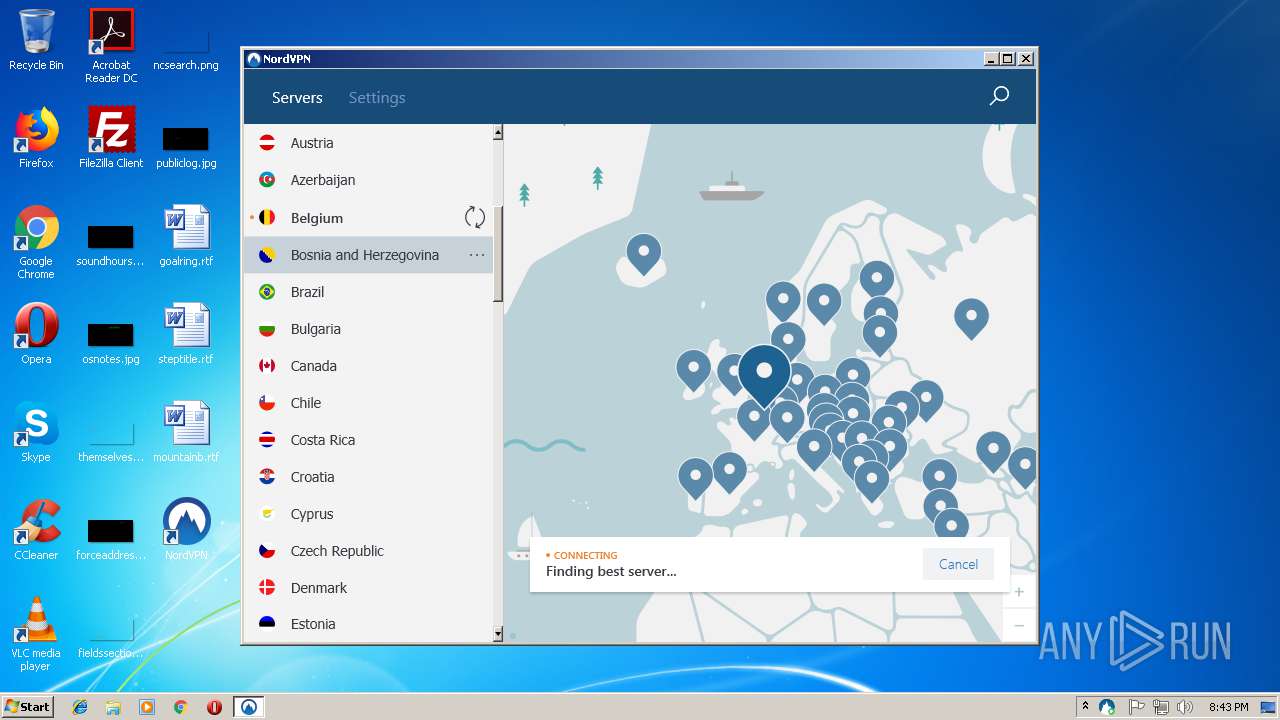Open Windows Explorer from the taskbar
This screenshot has height=720, width=1280.
click(113, 707)
